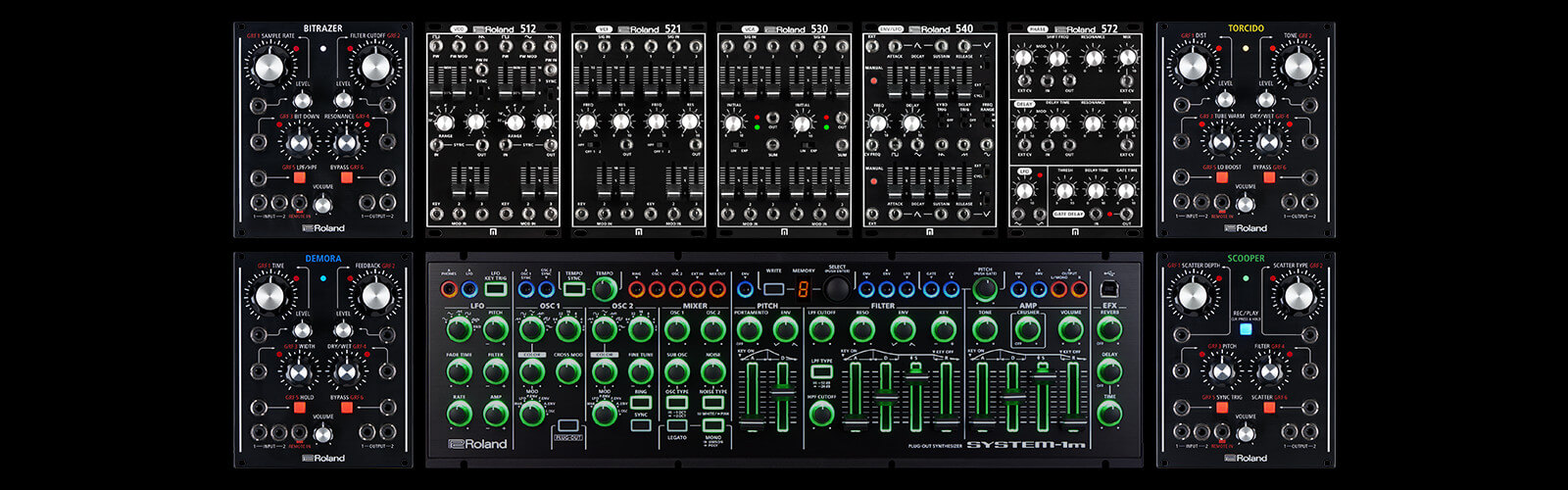Click the EFX REVERB knob
The image size is (1568, 490).
(1109, 329)
